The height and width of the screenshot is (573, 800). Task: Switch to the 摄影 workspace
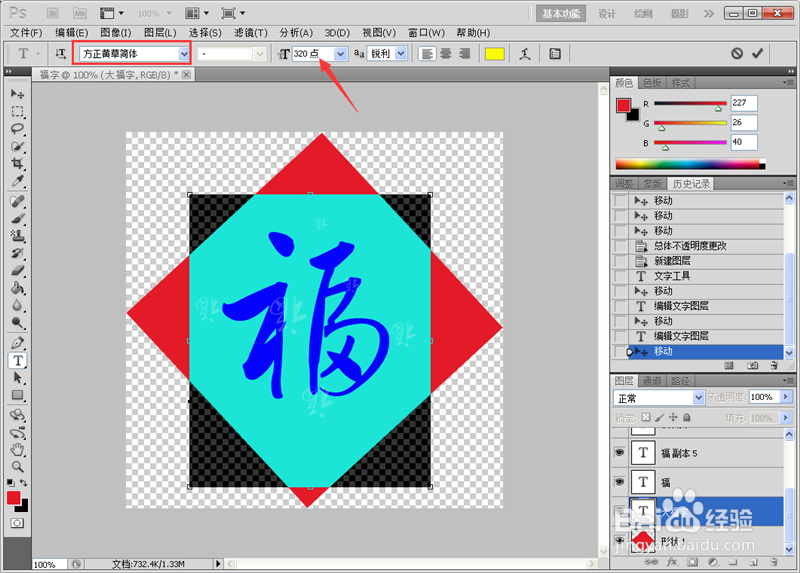coord(680,14)
